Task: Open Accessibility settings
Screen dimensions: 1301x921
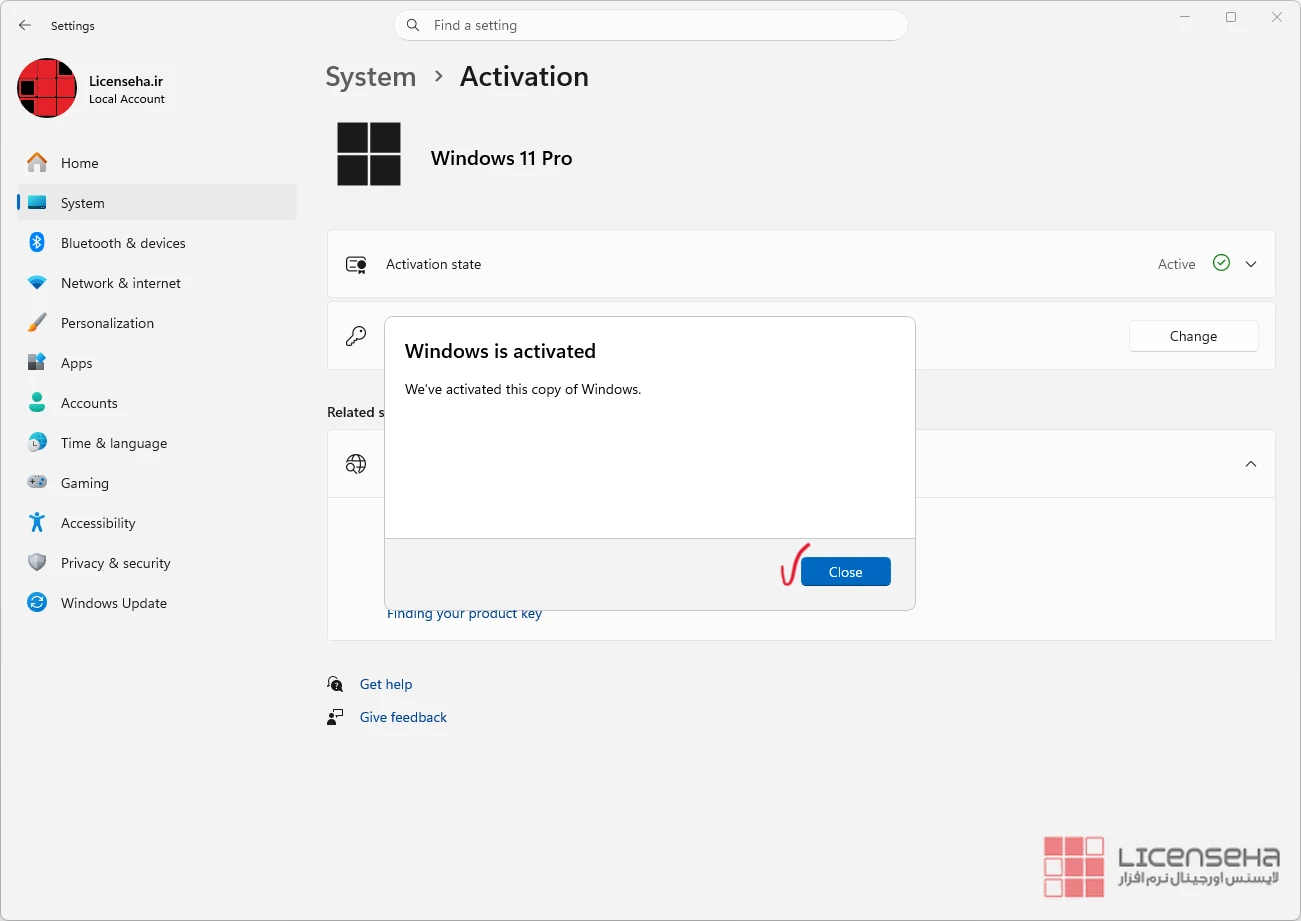Action: pos(157,523)
